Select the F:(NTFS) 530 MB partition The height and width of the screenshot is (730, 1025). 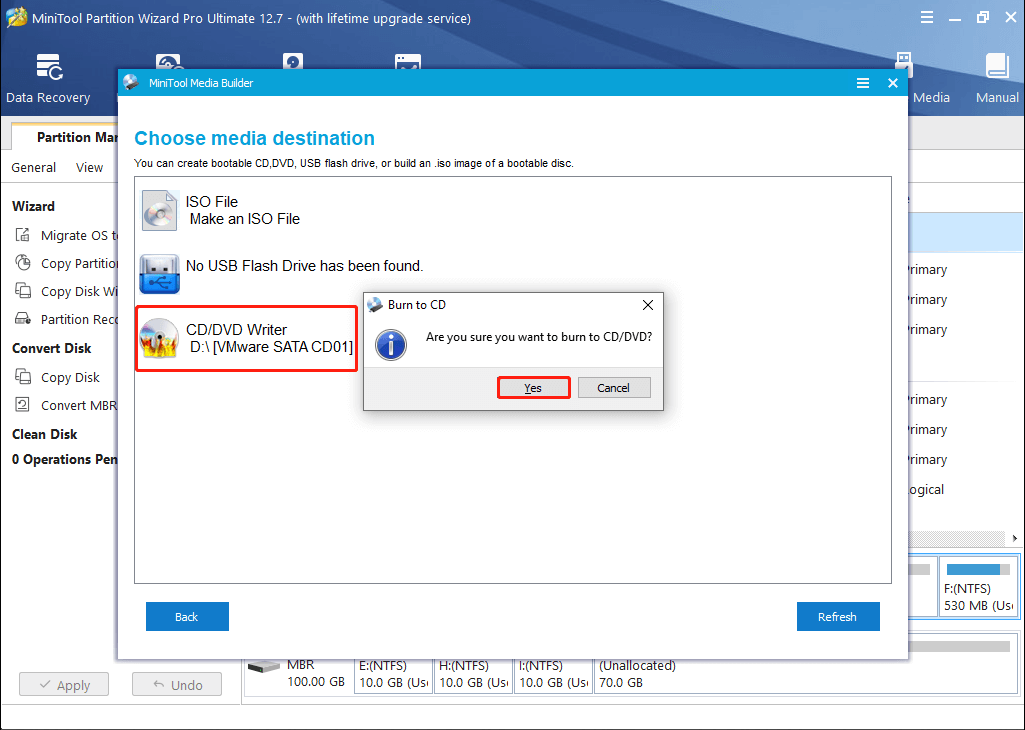tap(978, 586)
